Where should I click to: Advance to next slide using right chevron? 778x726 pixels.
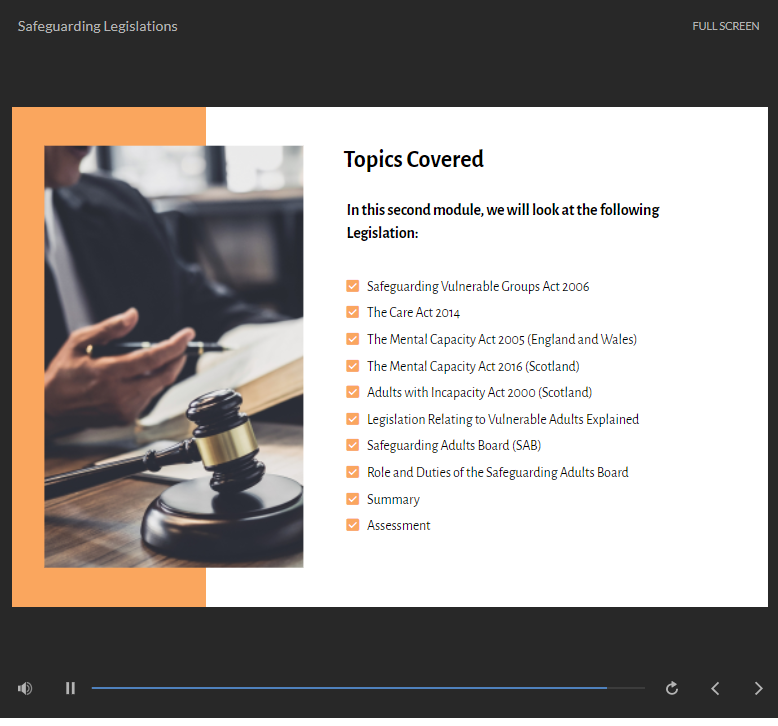pos(758,688)
